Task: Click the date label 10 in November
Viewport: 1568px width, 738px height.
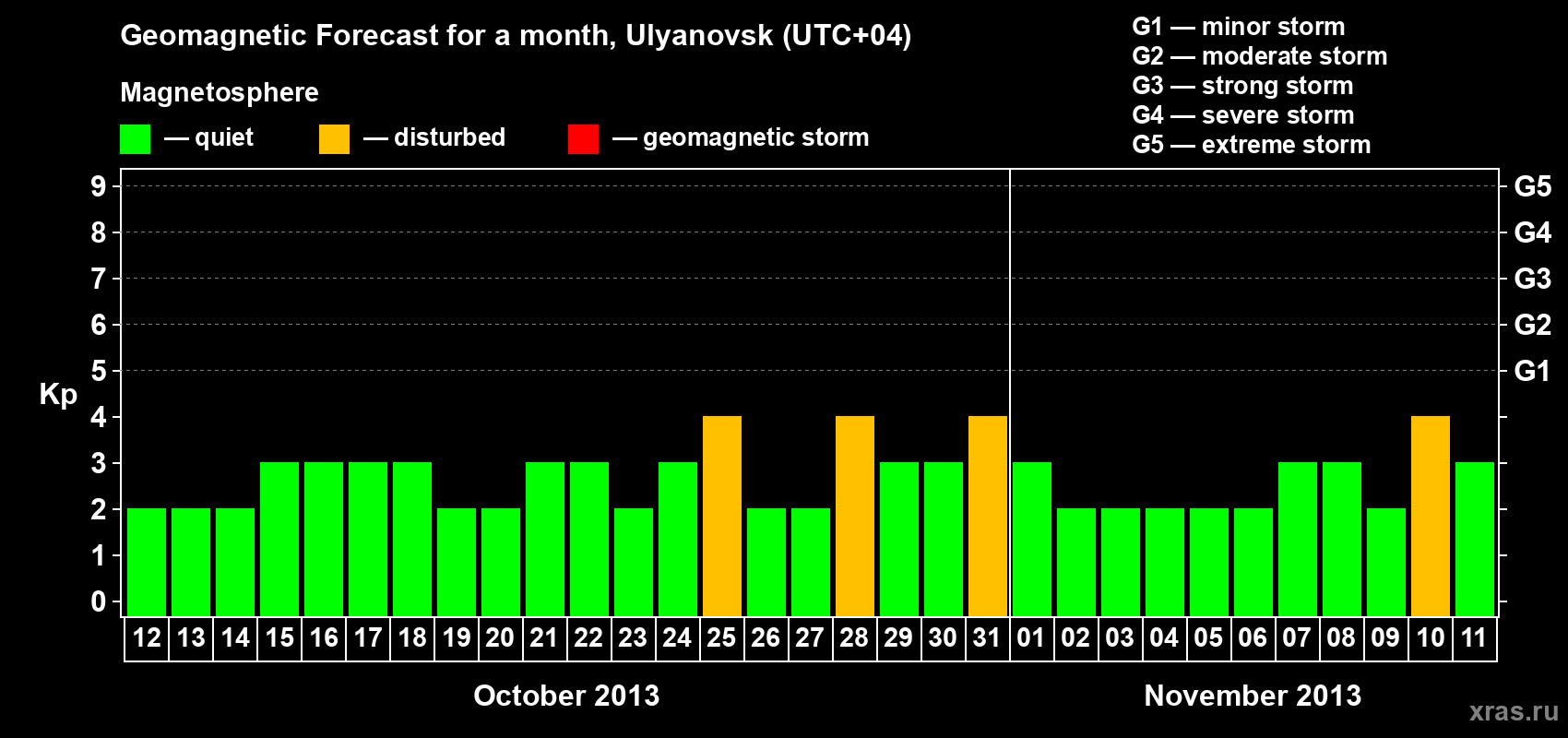Action: 1431,638
